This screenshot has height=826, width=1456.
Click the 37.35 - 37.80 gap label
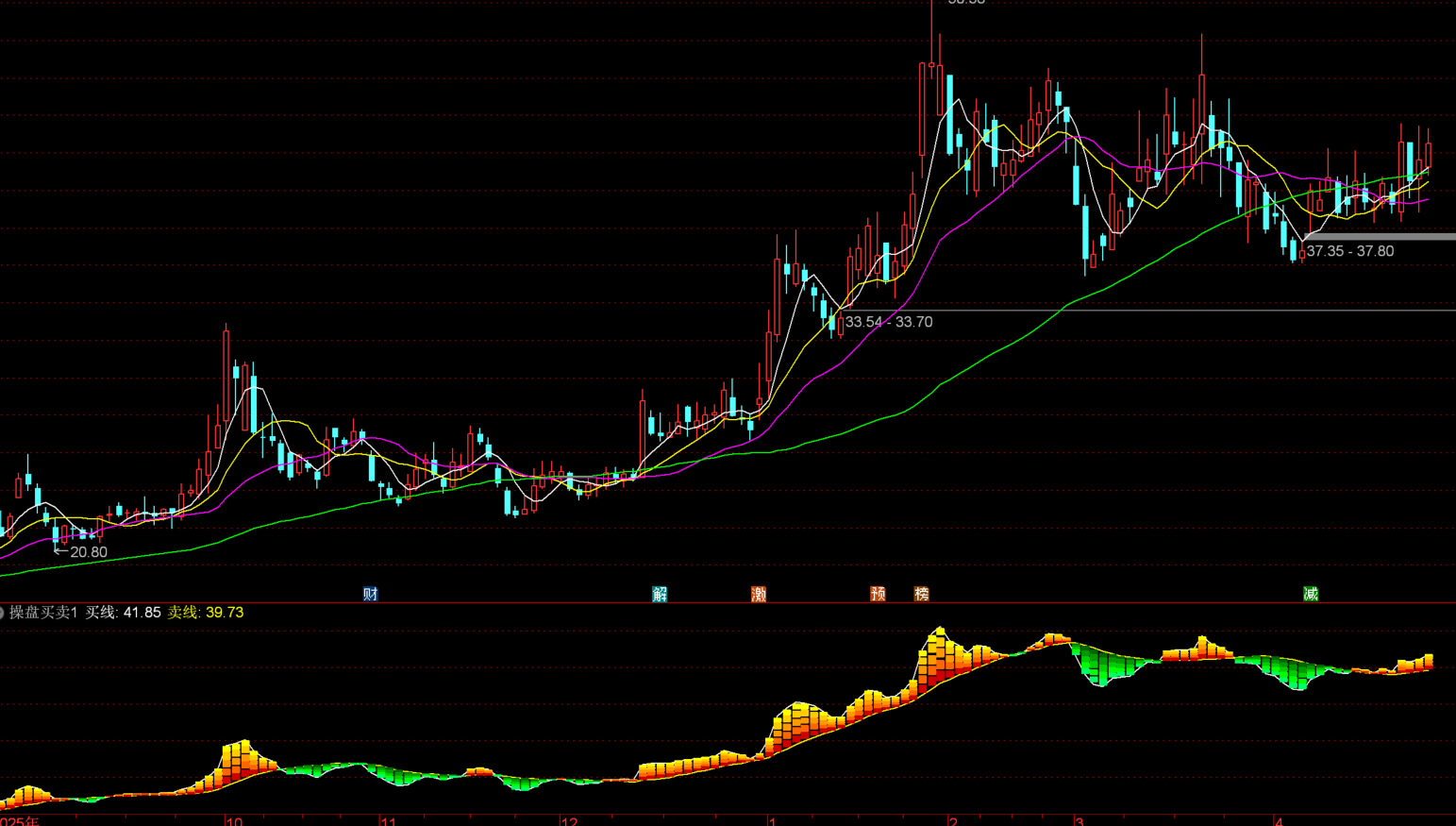[x=1349, y=251]
